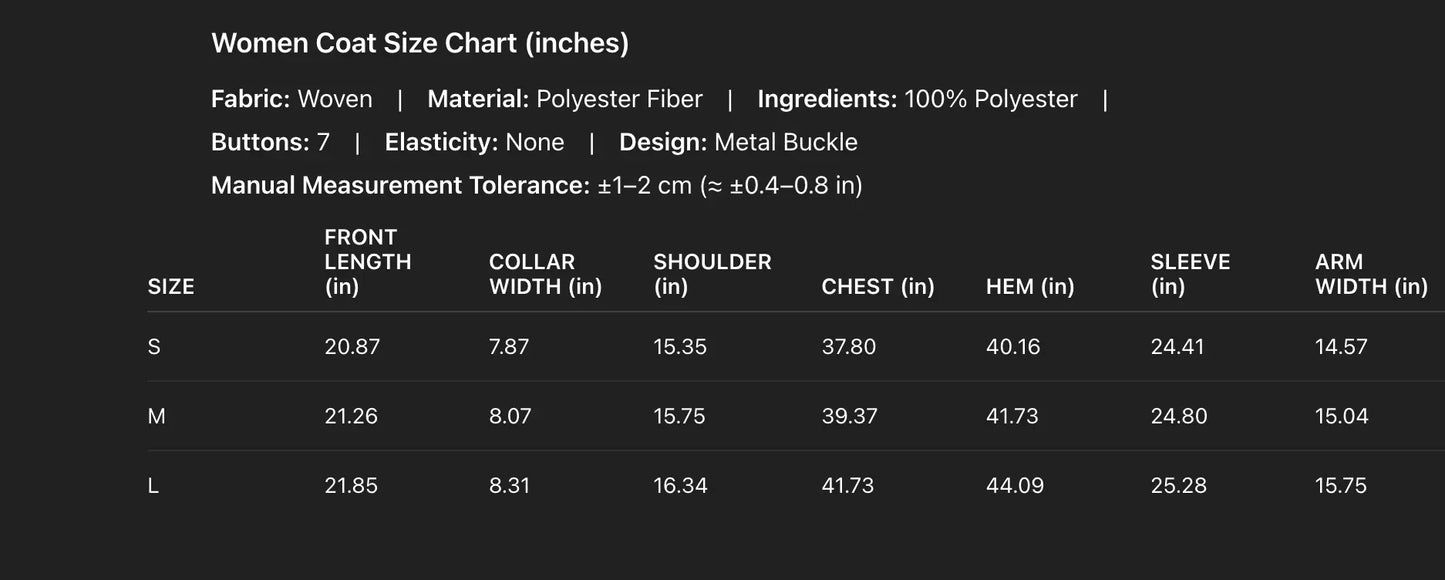The width and height of the screenshot is (1445, 580).
Task: Select the size M row label
Action: tap(156, 416)
